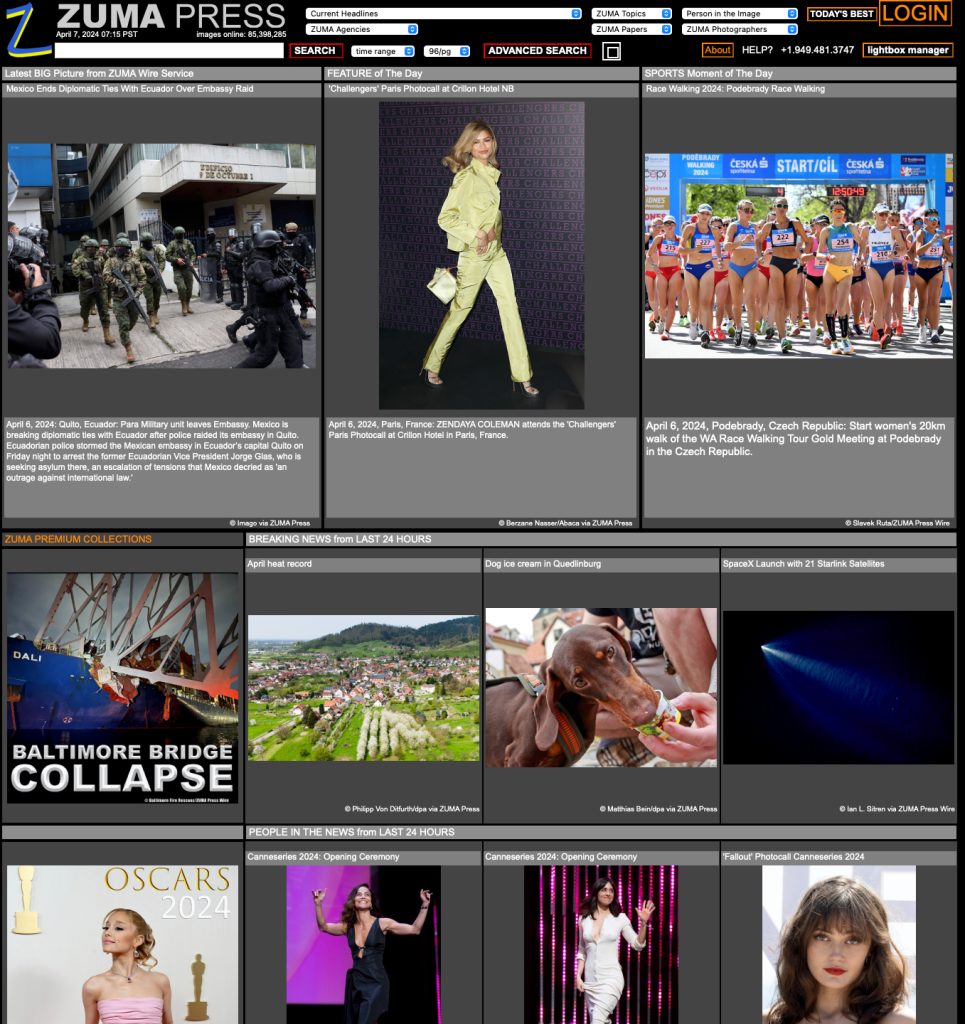This screenshot has width=965, height=1024.
Task: Open the Dog ice cream in Quedlinburg photo
Action: point(601,687)
